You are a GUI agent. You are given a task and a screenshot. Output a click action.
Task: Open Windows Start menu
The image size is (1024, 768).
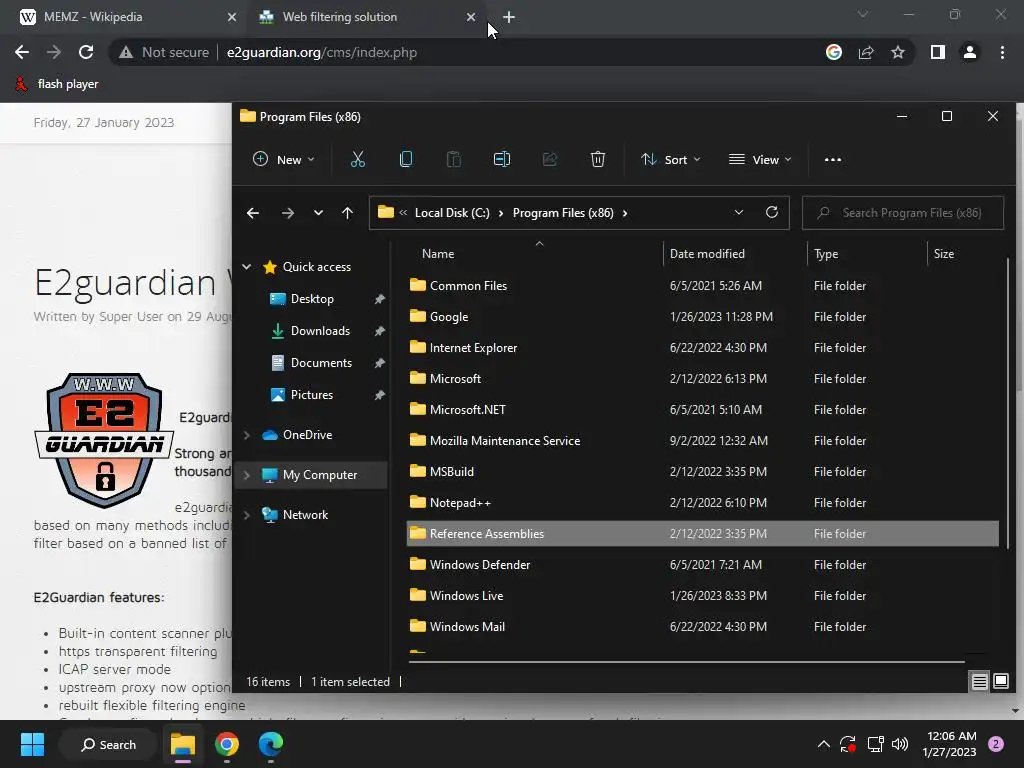click(x=32, y=744)
